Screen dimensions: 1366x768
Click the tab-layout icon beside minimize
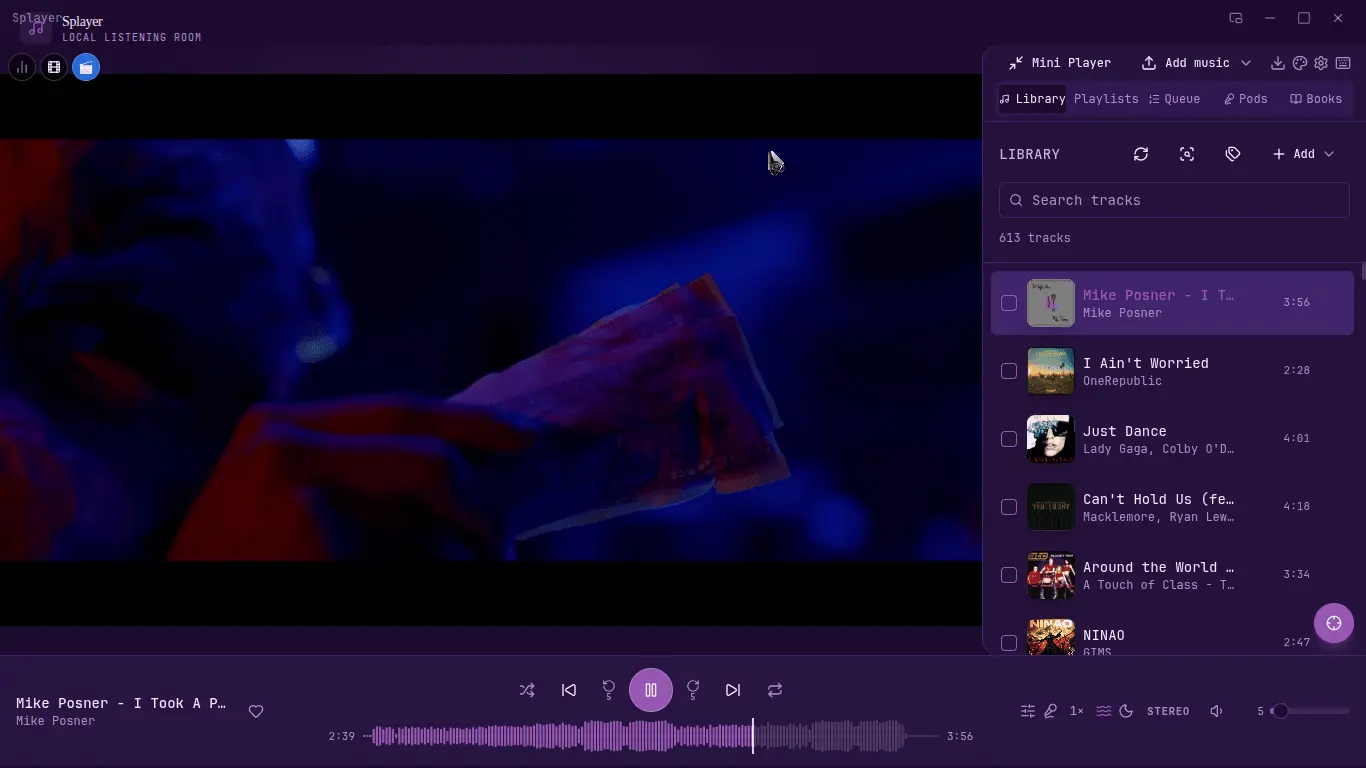tap(1236, 18)
